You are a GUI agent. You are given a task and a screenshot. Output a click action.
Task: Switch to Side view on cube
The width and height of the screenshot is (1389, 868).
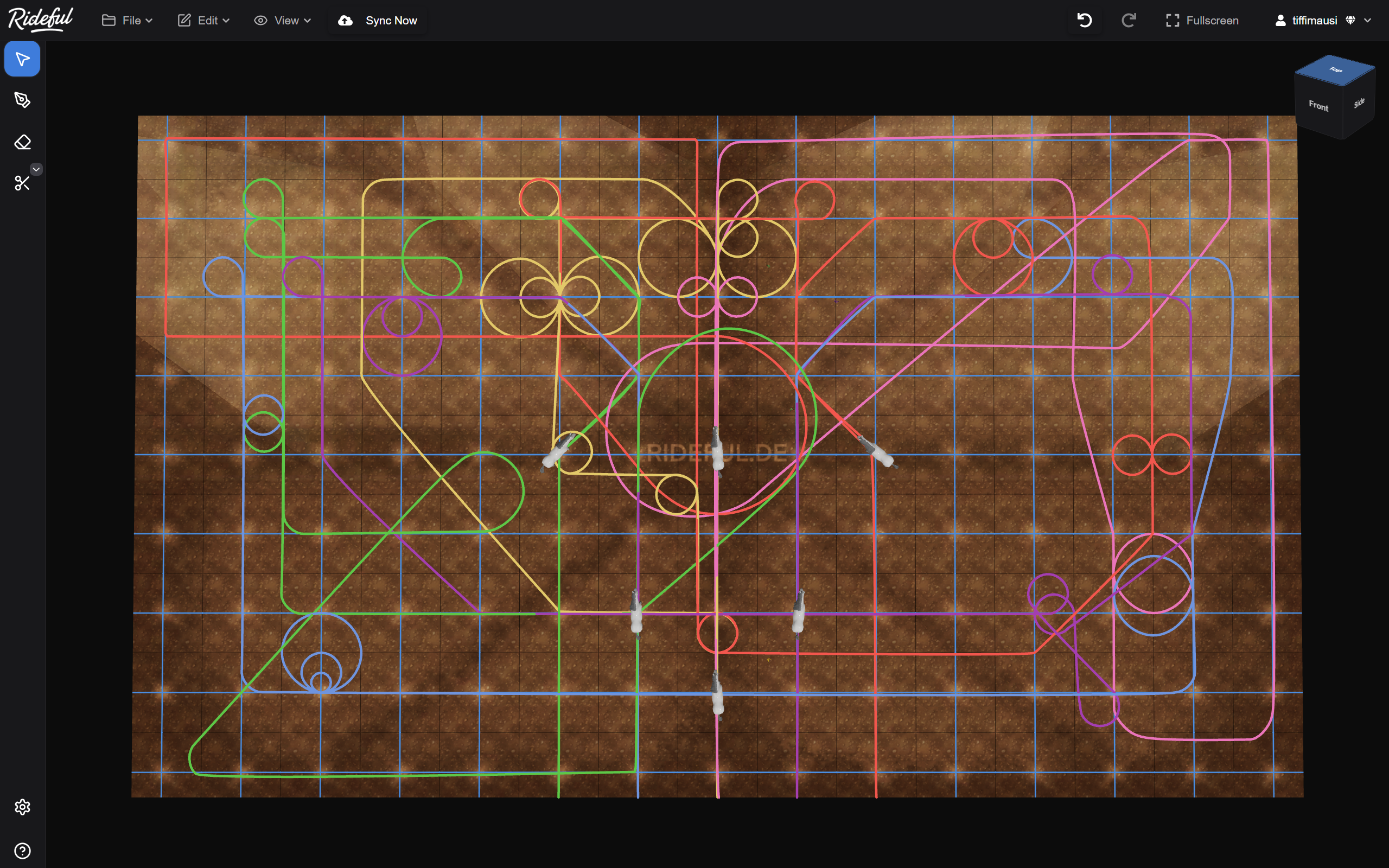click(1359, 103)
